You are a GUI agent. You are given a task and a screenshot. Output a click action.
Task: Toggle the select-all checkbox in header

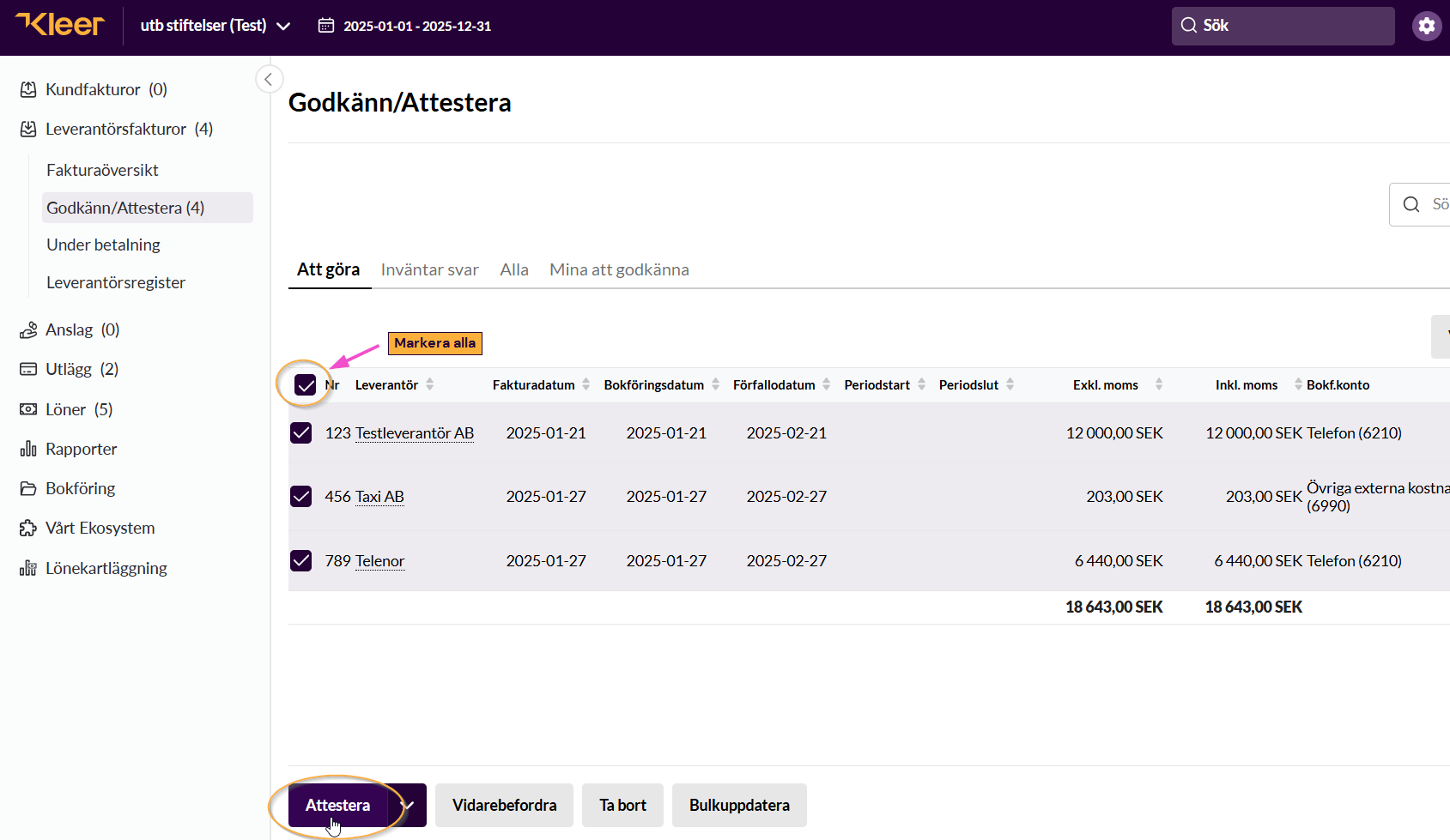click(x=306, y=385)
